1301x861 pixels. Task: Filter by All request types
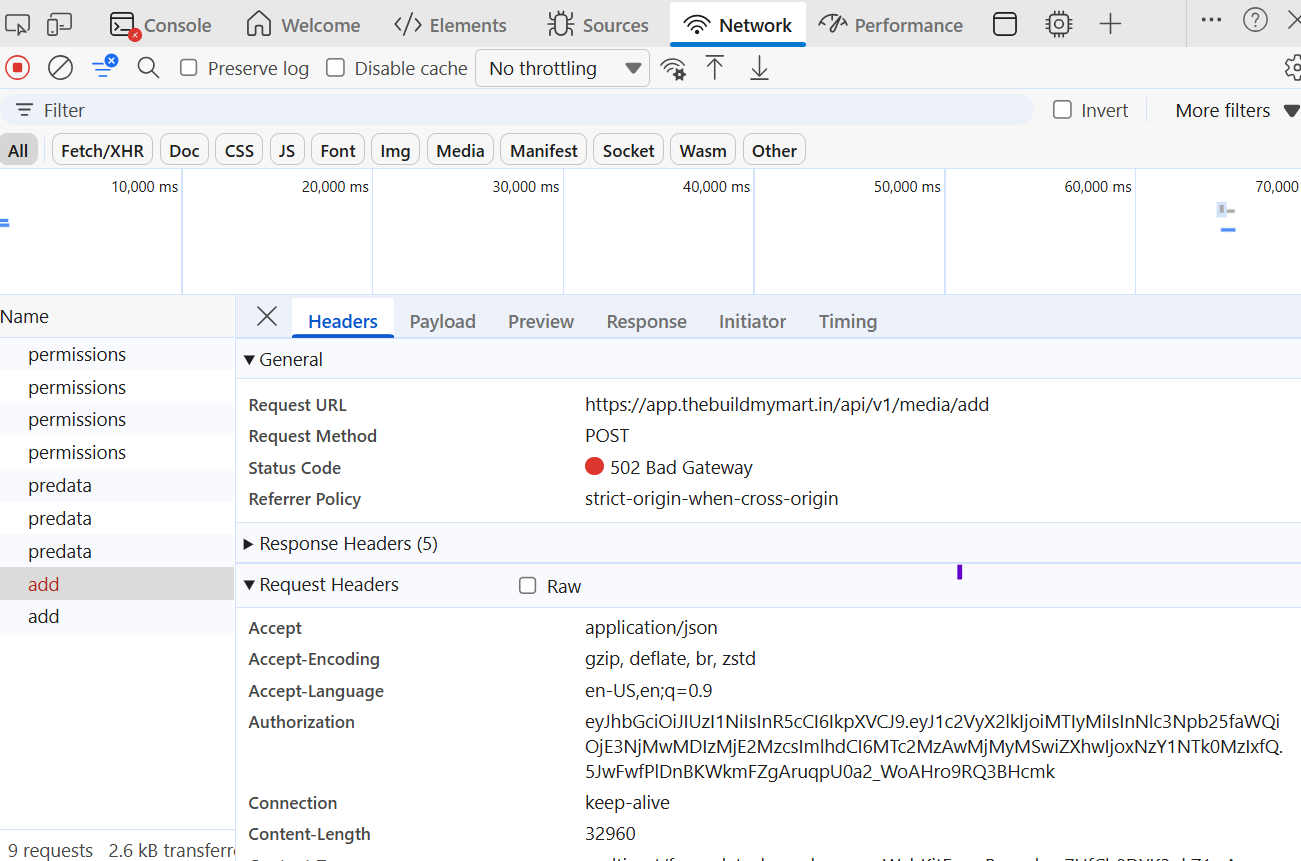18,150
